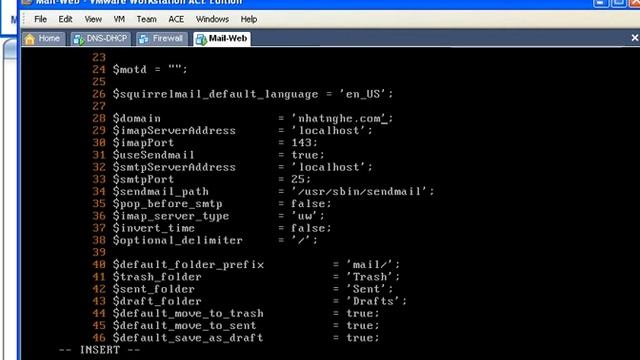Click the true value on line 46
The width and height of the screenshot is (640, 360).
click(360, 338)
